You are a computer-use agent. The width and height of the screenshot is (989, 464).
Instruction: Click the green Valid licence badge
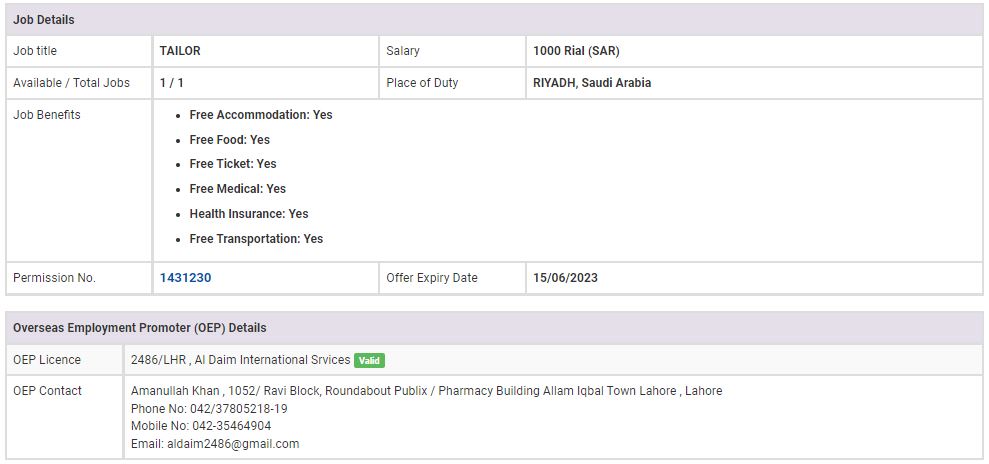click(x=369, y=360)
